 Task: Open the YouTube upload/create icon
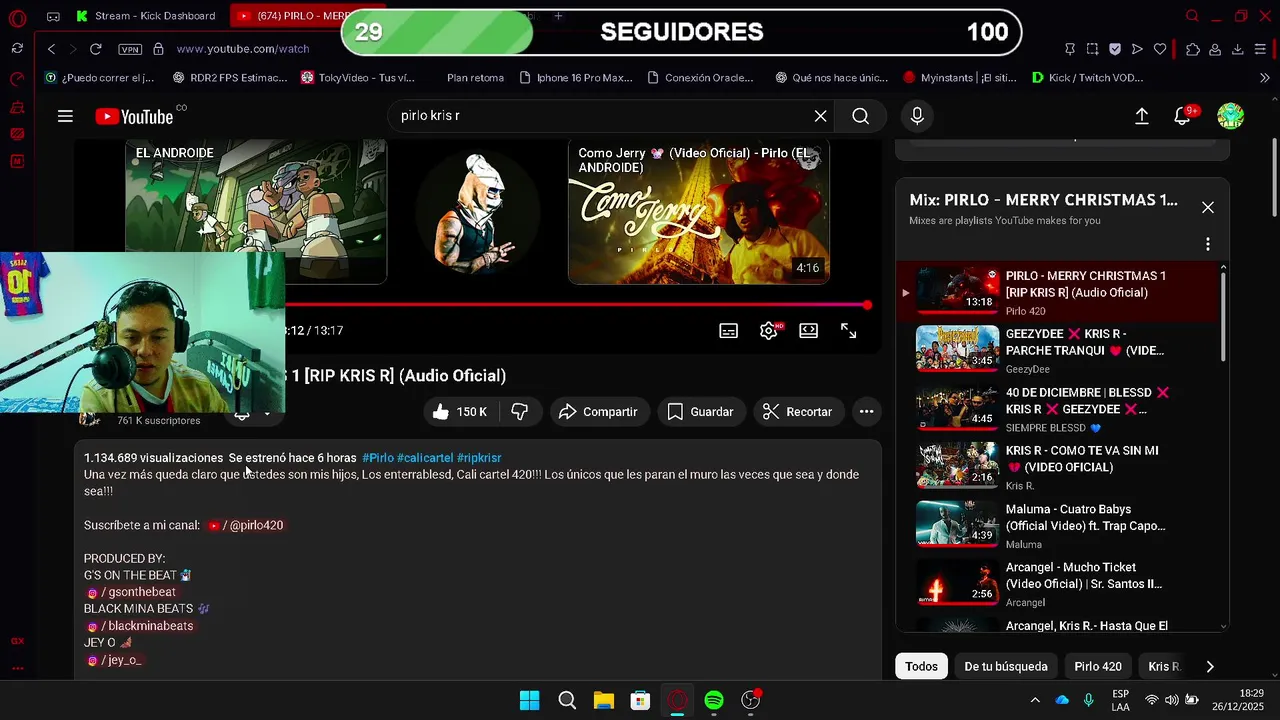[1141, 116]
